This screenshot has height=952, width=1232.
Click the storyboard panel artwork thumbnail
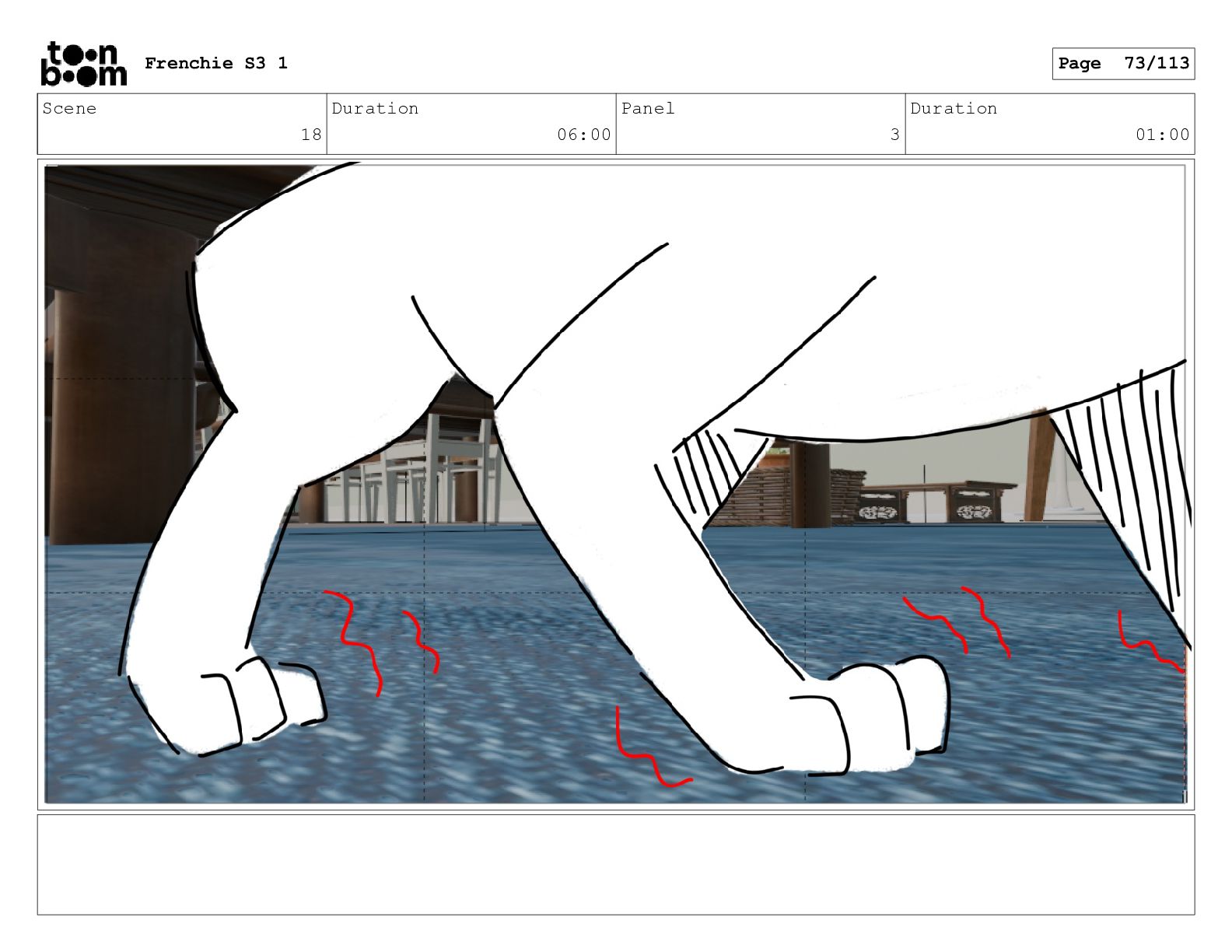click(615, 484)
